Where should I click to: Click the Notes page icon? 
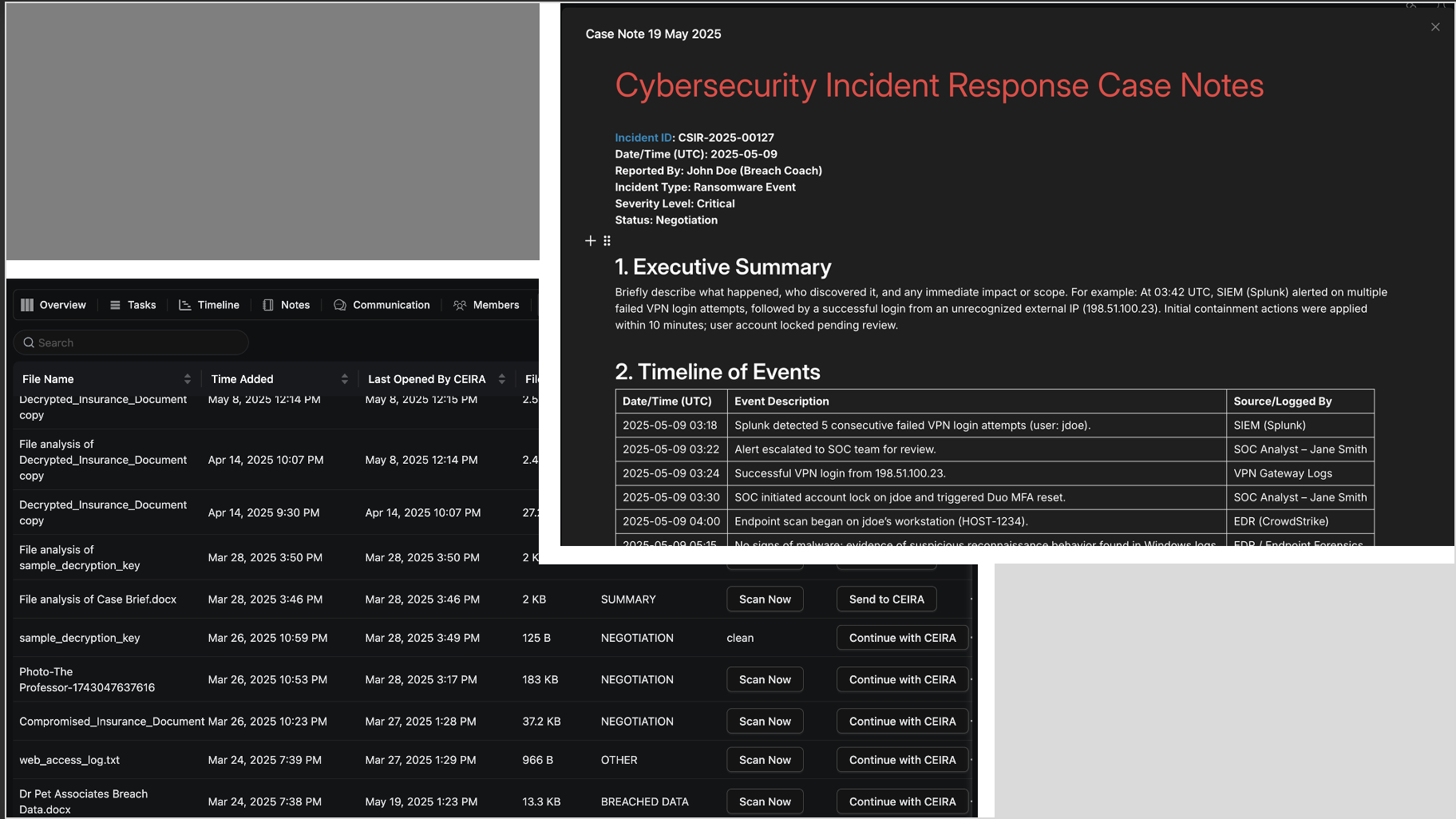point(268,305)
